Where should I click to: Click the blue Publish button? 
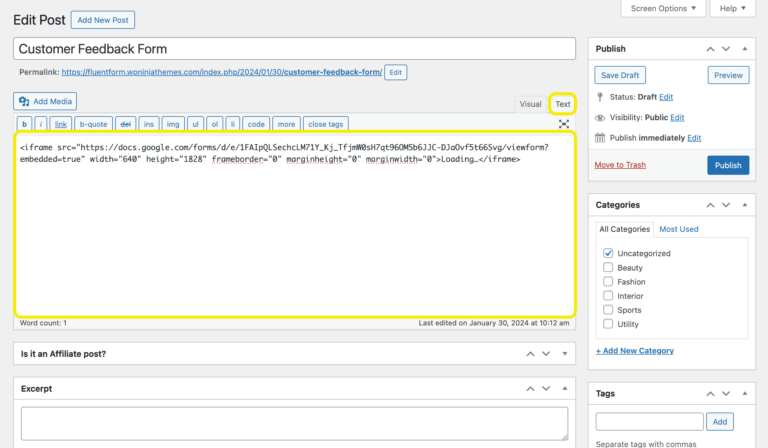pyautogui.click(x=727, y=165)
